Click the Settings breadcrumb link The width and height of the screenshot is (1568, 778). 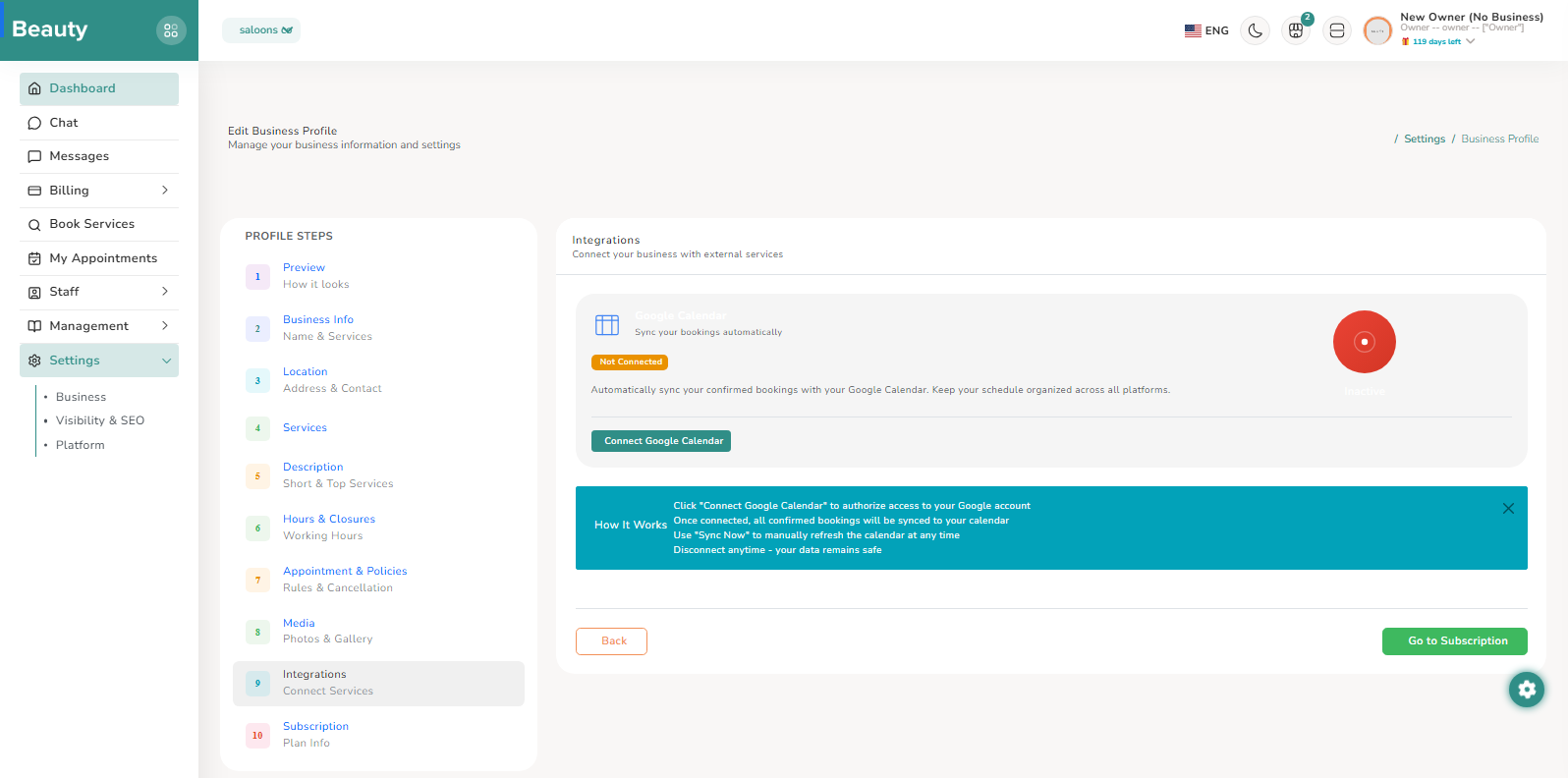click(1425, 139)
